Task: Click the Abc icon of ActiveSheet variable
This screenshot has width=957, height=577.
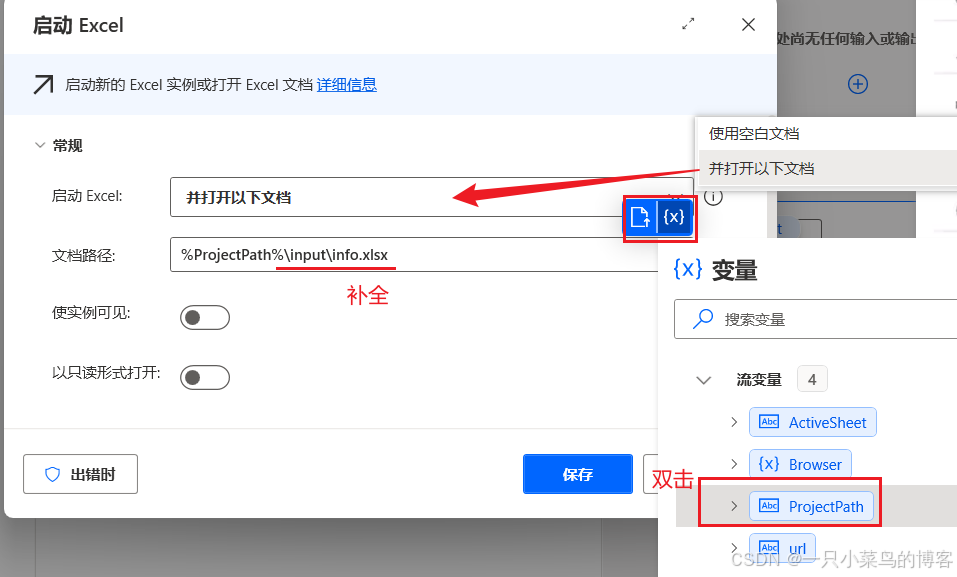Action: tap(769, 422)
